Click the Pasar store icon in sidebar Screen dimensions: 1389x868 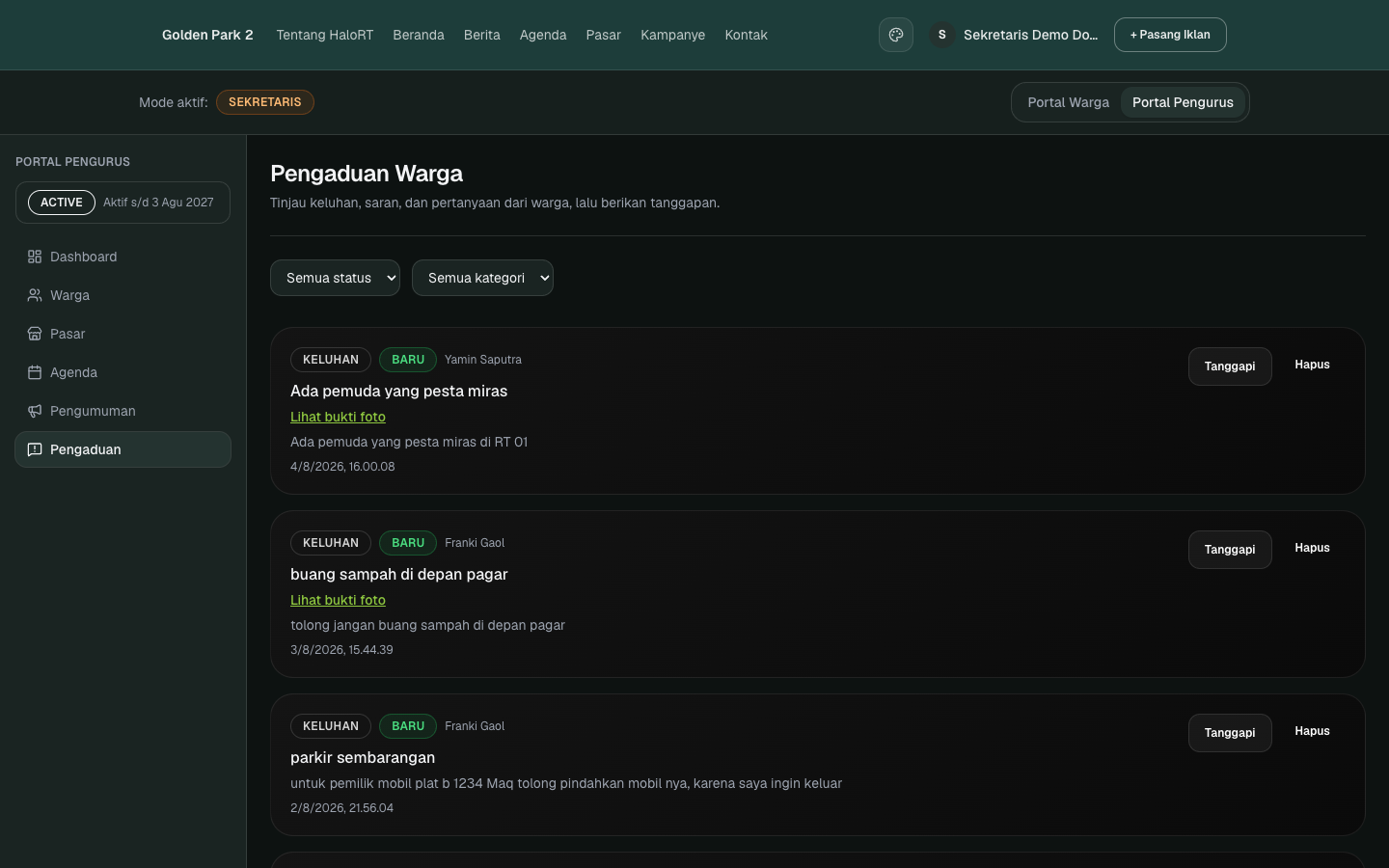pos(35,334)
